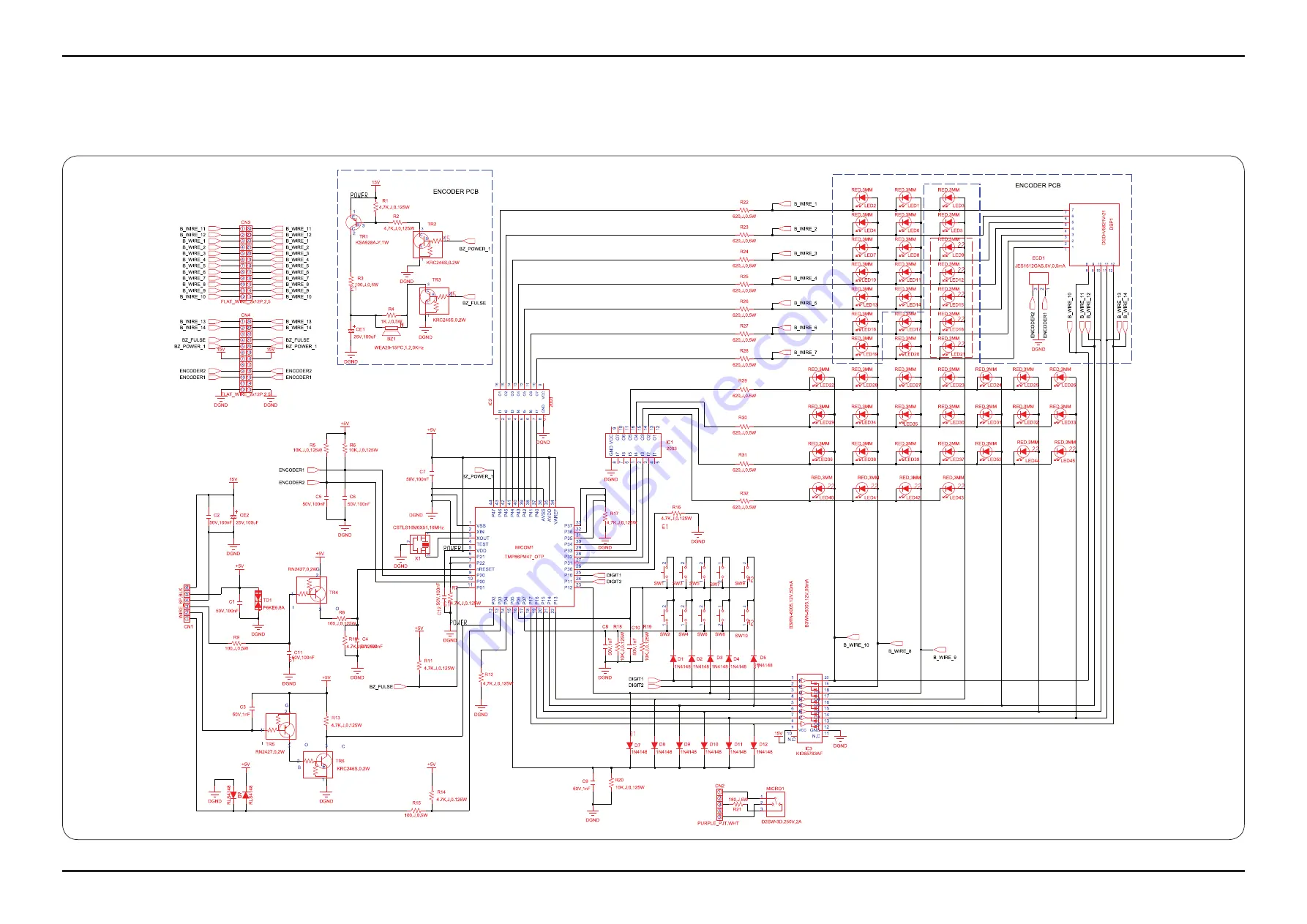
Task: Click the CE2 capacitor label
Action: (x=244, y=515)
